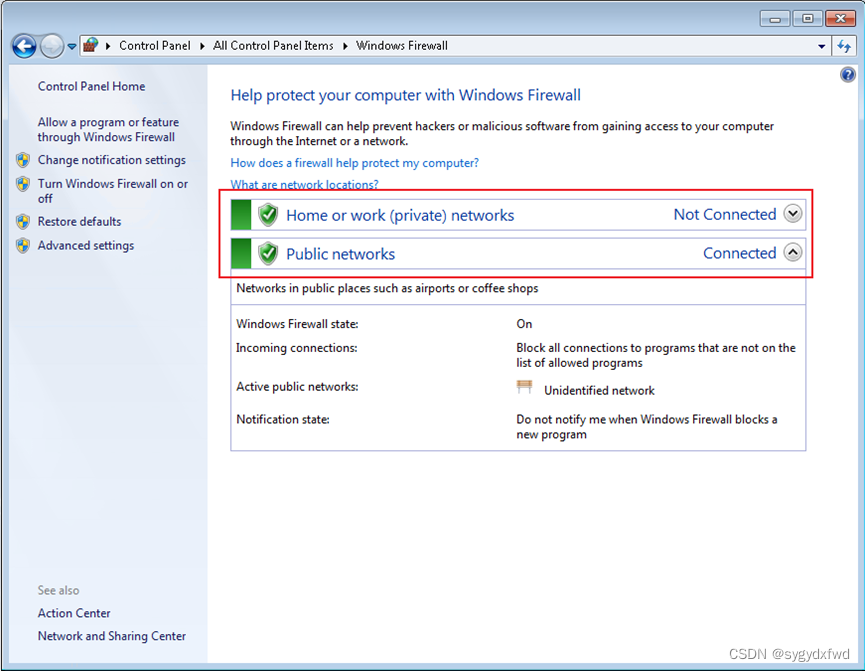The height and width of the screenshot is (671, 865).
Task: Click the firewall icon in address bar
Action: coord(90,45)
